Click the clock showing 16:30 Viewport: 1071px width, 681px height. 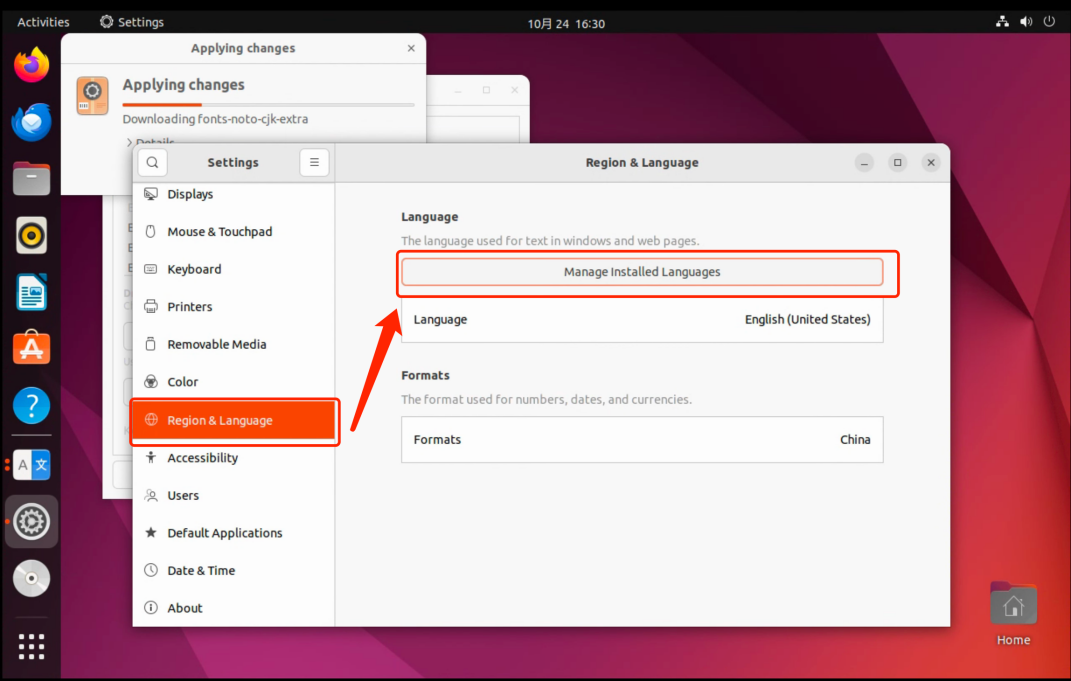pyautogui.click(x=566, y=23)
